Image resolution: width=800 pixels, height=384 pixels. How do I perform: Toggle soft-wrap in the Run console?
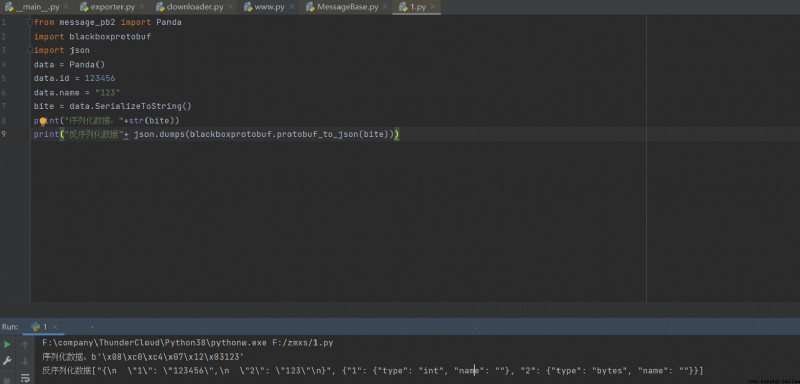click(25, 378)
